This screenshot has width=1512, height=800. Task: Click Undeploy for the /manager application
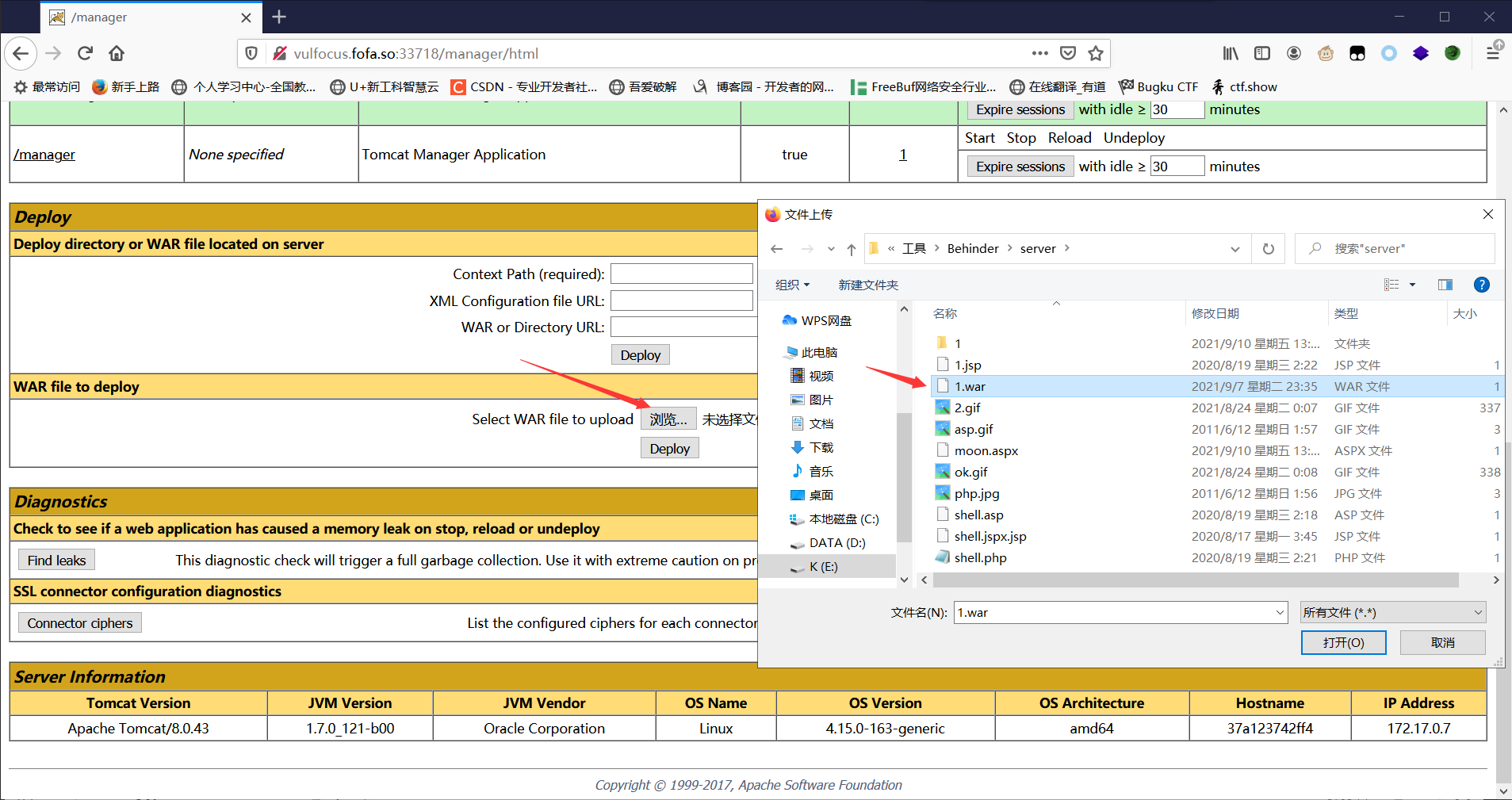coord(1134,137)
